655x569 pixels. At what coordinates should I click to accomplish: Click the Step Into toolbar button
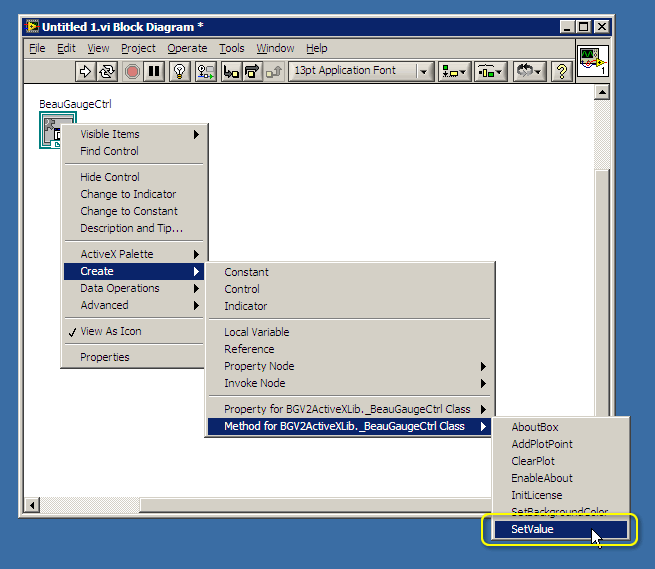(231, 71)
